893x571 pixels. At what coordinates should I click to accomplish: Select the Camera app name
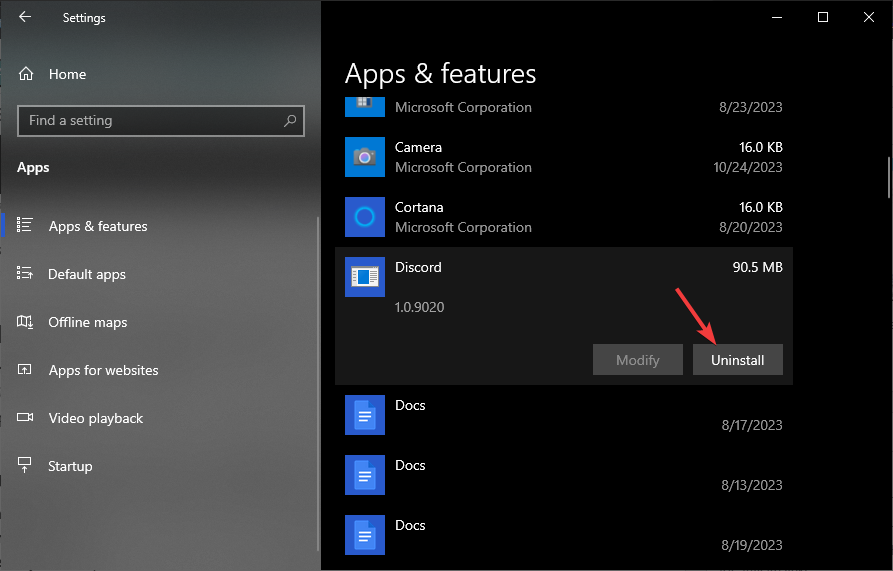coord(419,147)
